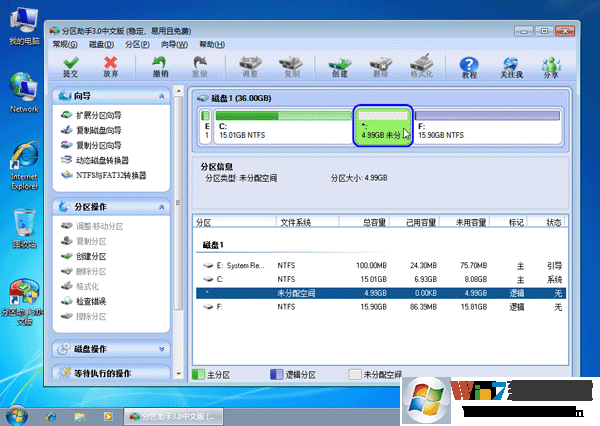Viewport: 600px width, 426px height.
Task: Collapse the 分区操作 panel
Action: pyautogui.click(x=166, y=207)
